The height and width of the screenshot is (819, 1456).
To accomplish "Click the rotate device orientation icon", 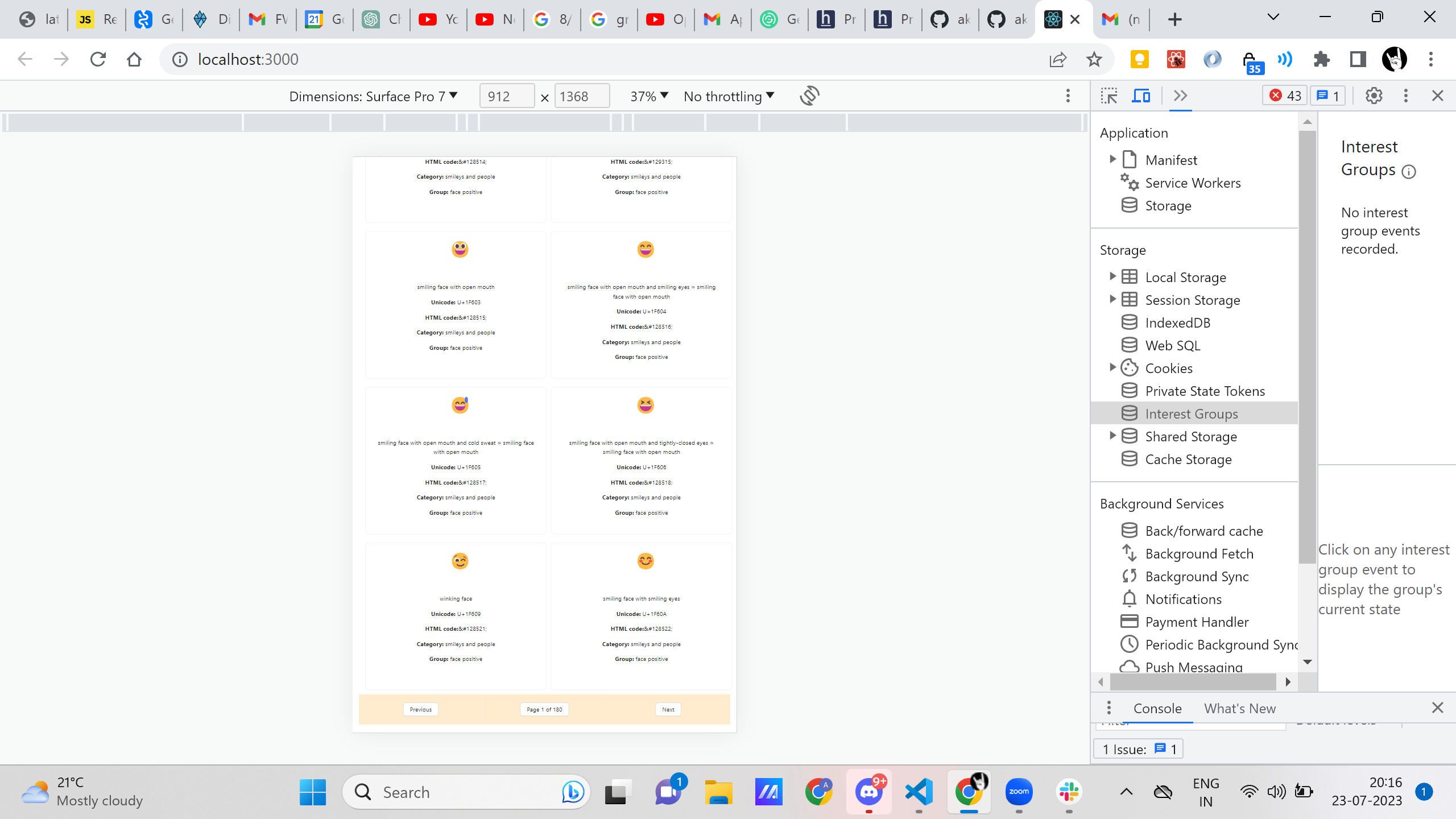I will coord(809,96).
